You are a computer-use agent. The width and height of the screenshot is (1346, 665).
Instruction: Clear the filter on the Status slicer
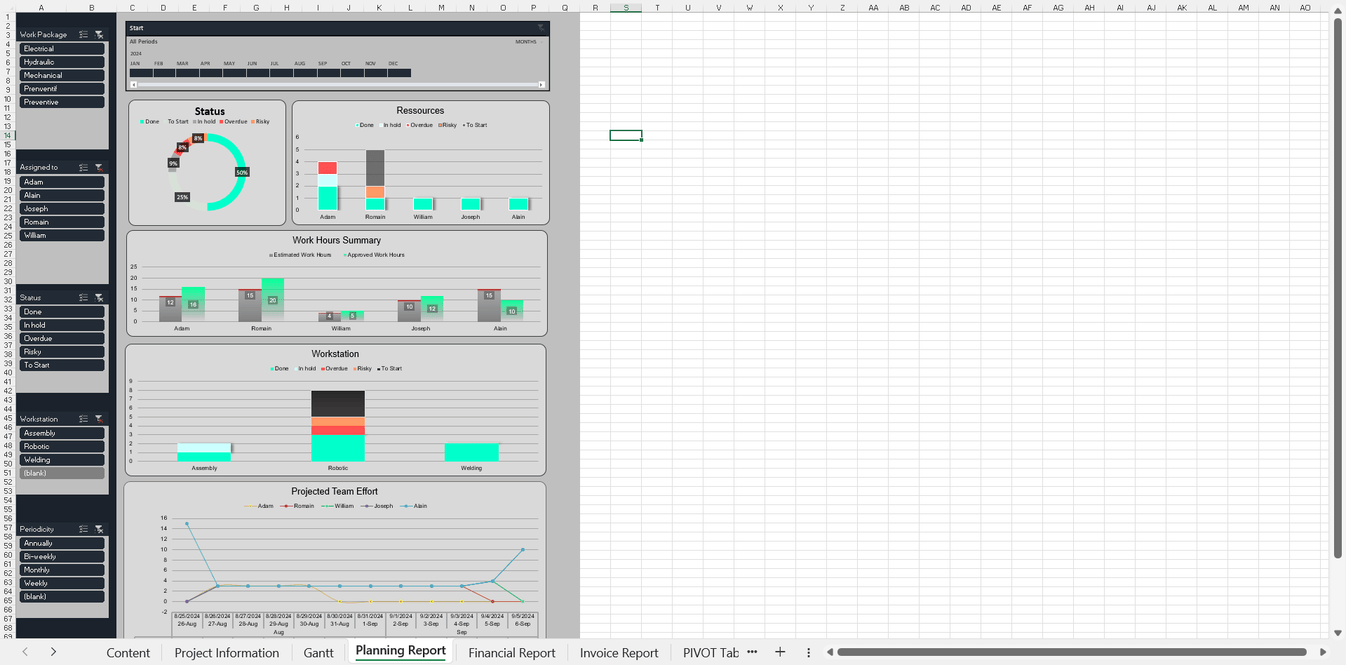(98, 297)
